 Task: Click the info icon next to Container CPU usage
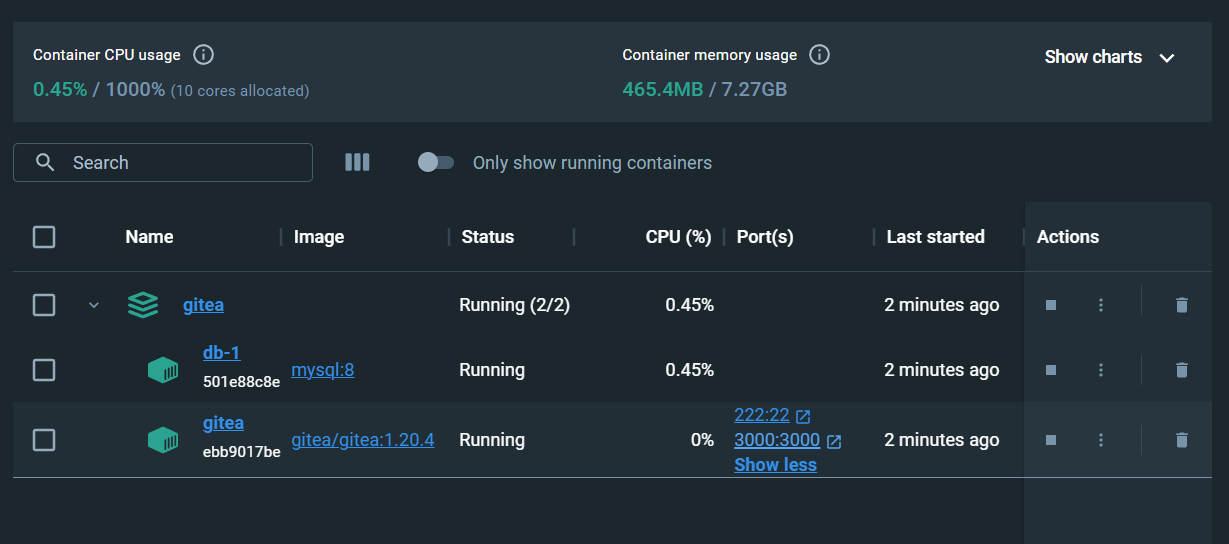[x=203, y=55]
